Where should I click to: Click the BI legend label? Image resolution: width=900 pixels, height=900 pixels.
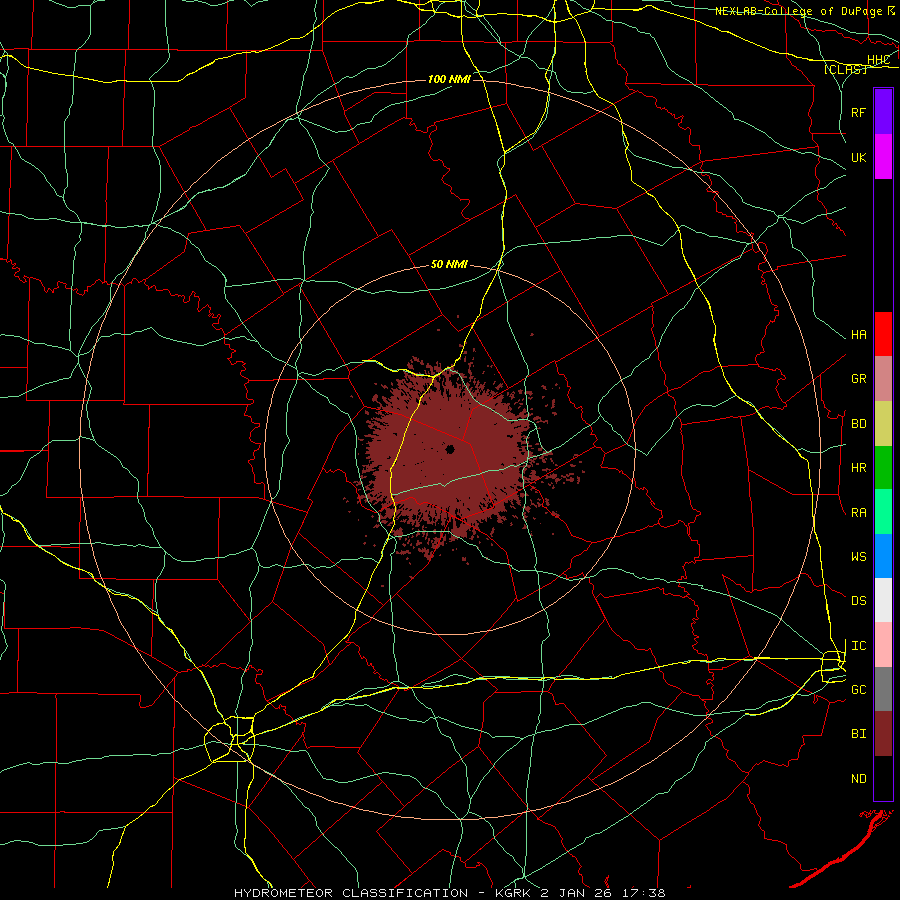coord(858,734)
